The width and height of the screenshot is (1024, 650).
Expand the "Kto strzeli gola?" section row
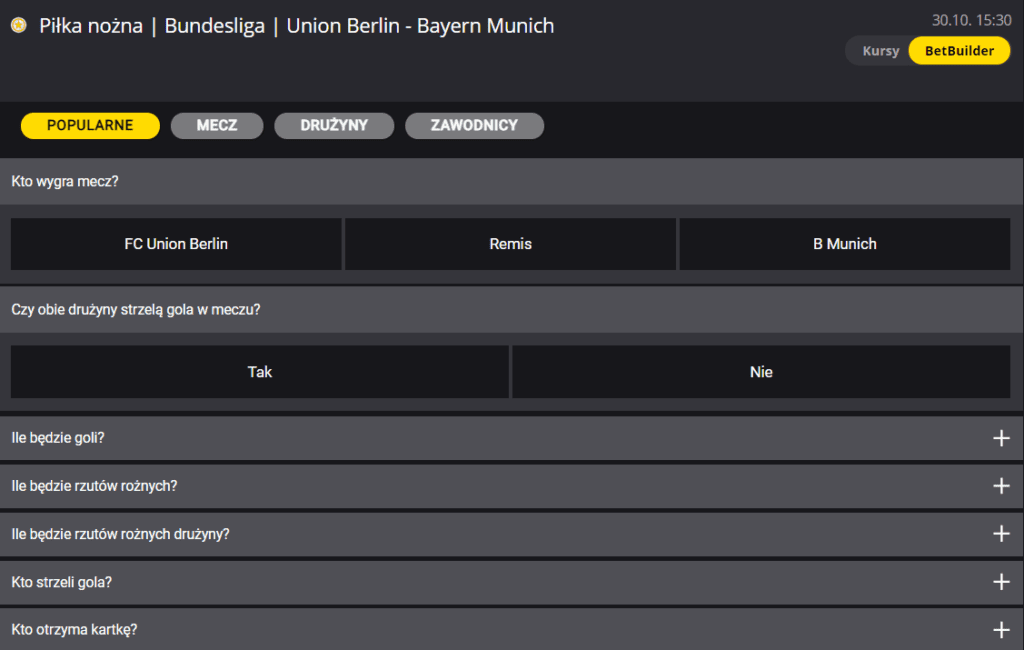[x=511, y=581]
